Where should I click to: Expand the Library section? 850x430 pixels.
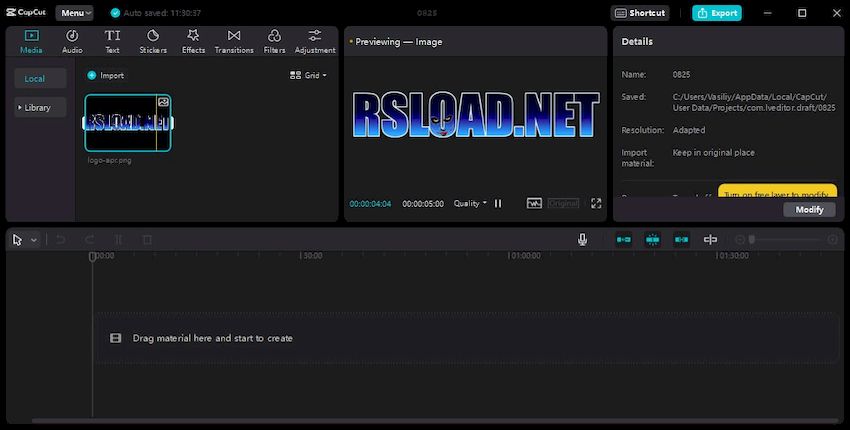coord(40,107)
